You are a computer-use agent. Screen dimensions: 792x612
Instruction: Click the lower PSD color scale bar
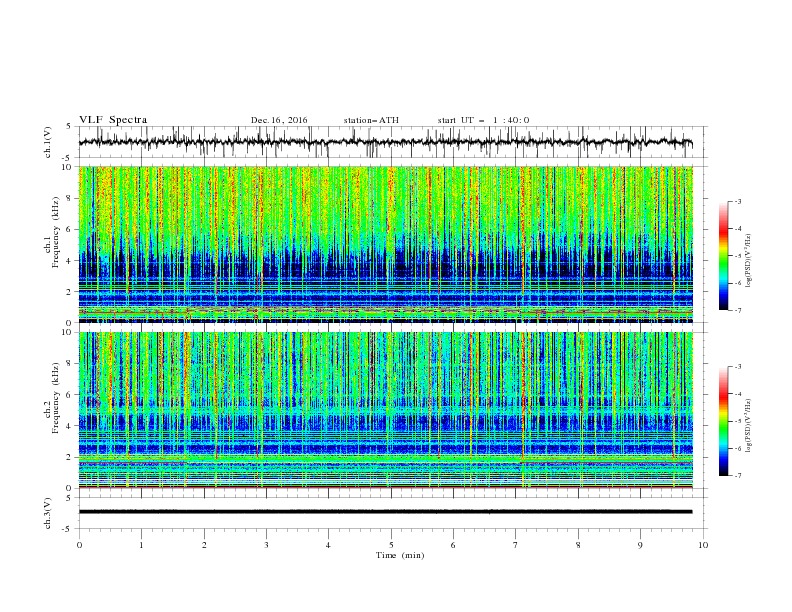tap(723, 421)
